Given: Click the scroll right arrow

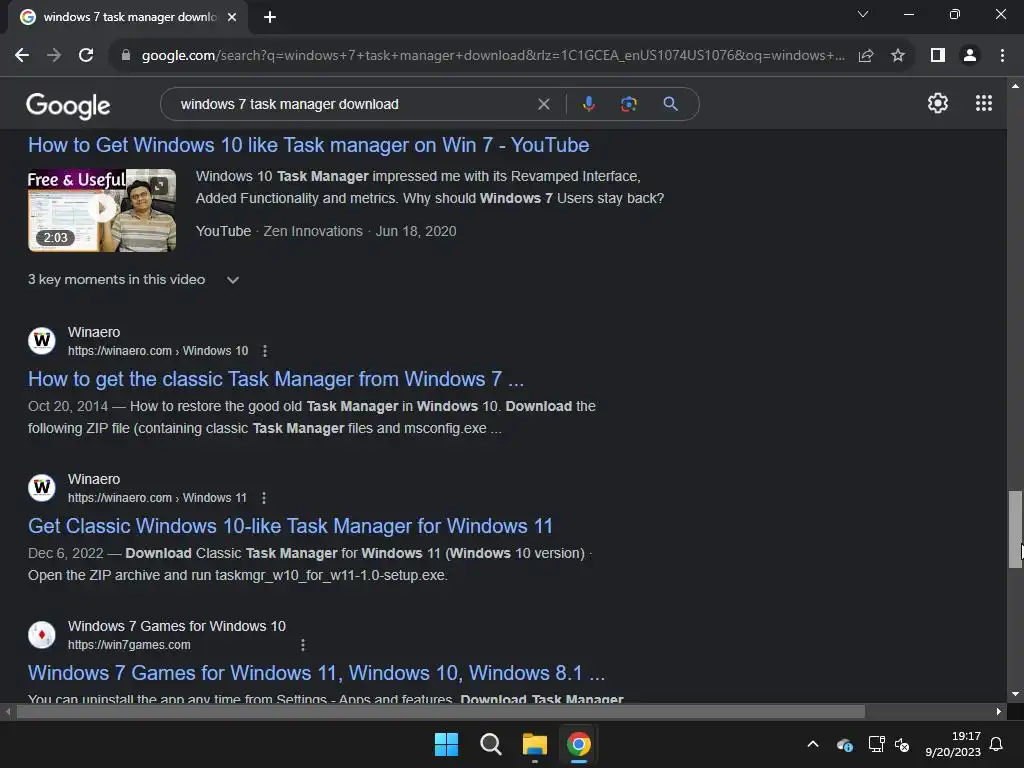Looking at the screenshot, I should pos(999,712).
